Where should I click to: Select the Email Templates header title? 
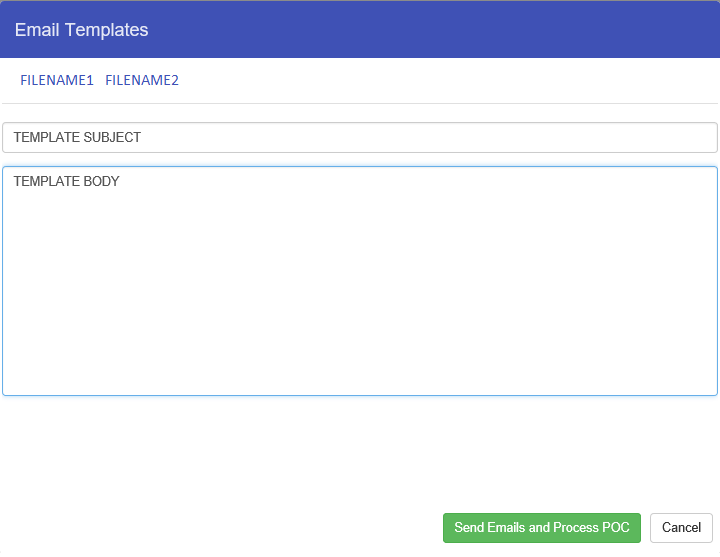[x=81, y=30]
